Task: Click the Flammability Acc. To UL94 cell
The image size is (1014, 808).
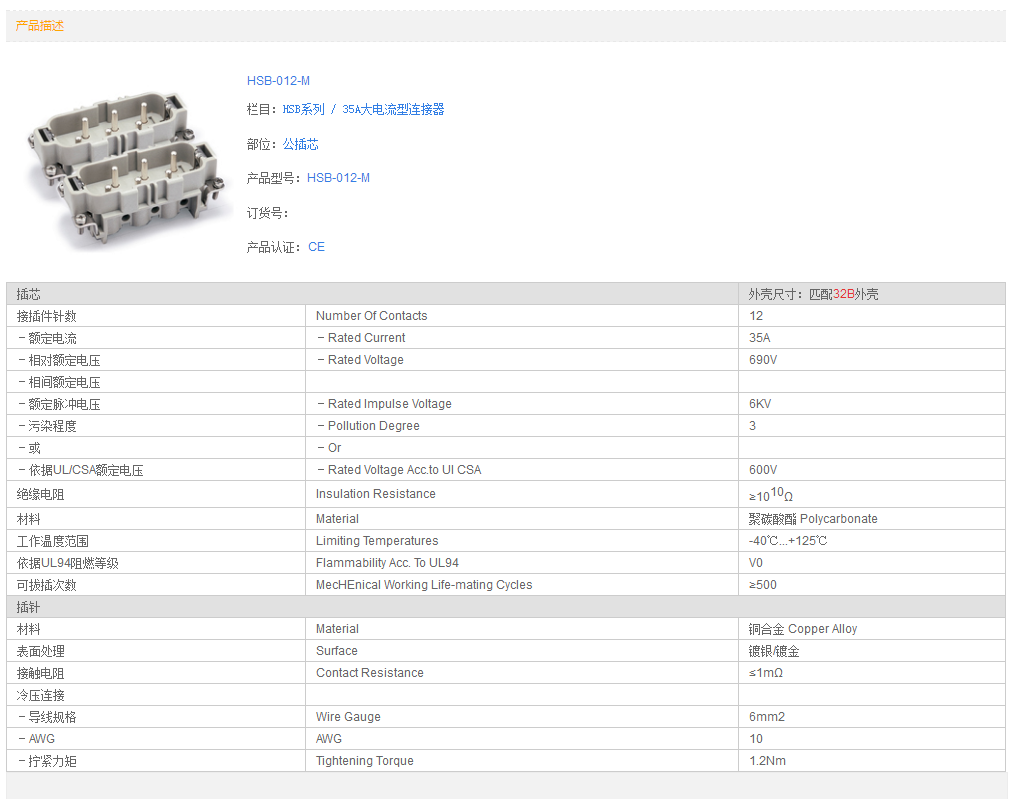Action: [387, 563]
